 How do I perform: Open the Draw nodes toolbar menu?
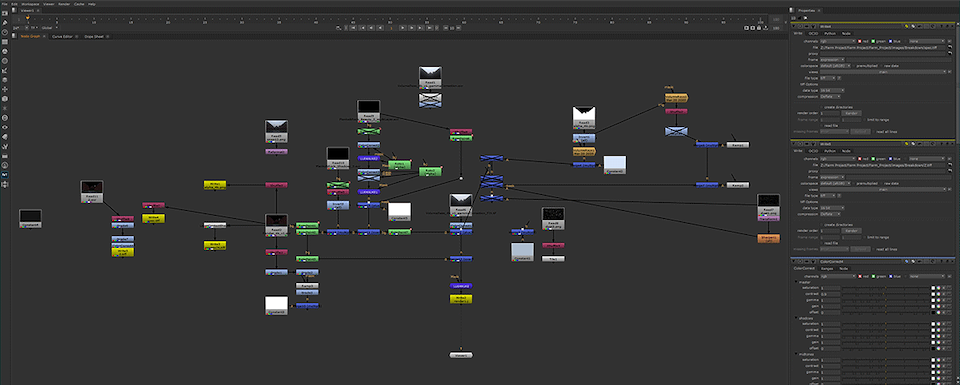click(6, 23)
